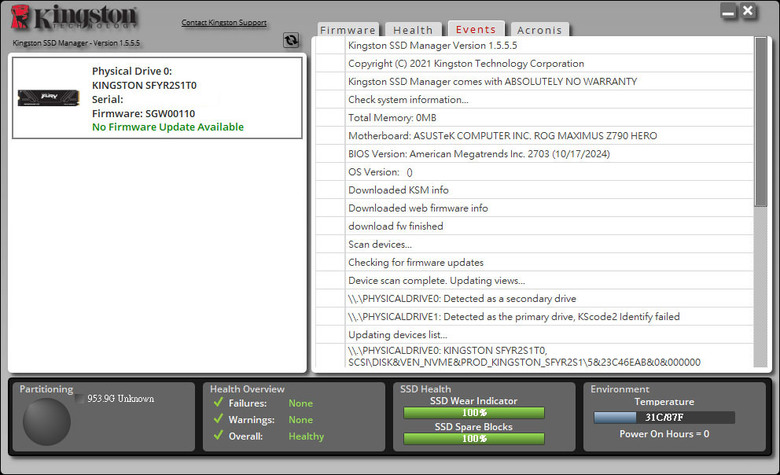Click the 'Healthy' overall status value

coord(306,436)
